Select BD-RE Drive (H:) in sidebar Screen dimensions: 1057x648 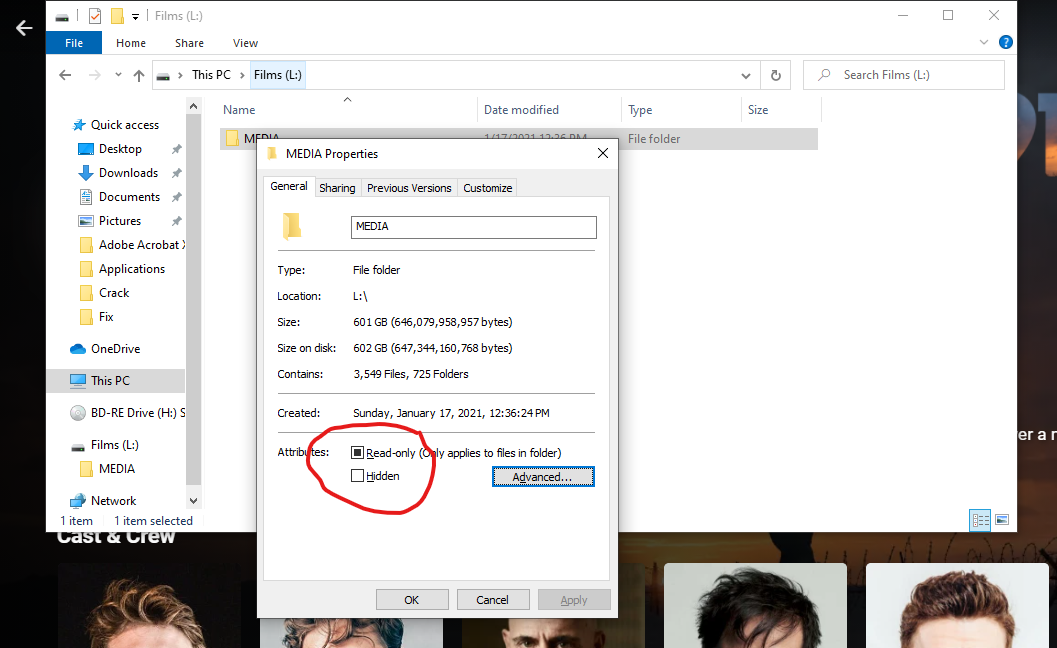pos(138,413)
